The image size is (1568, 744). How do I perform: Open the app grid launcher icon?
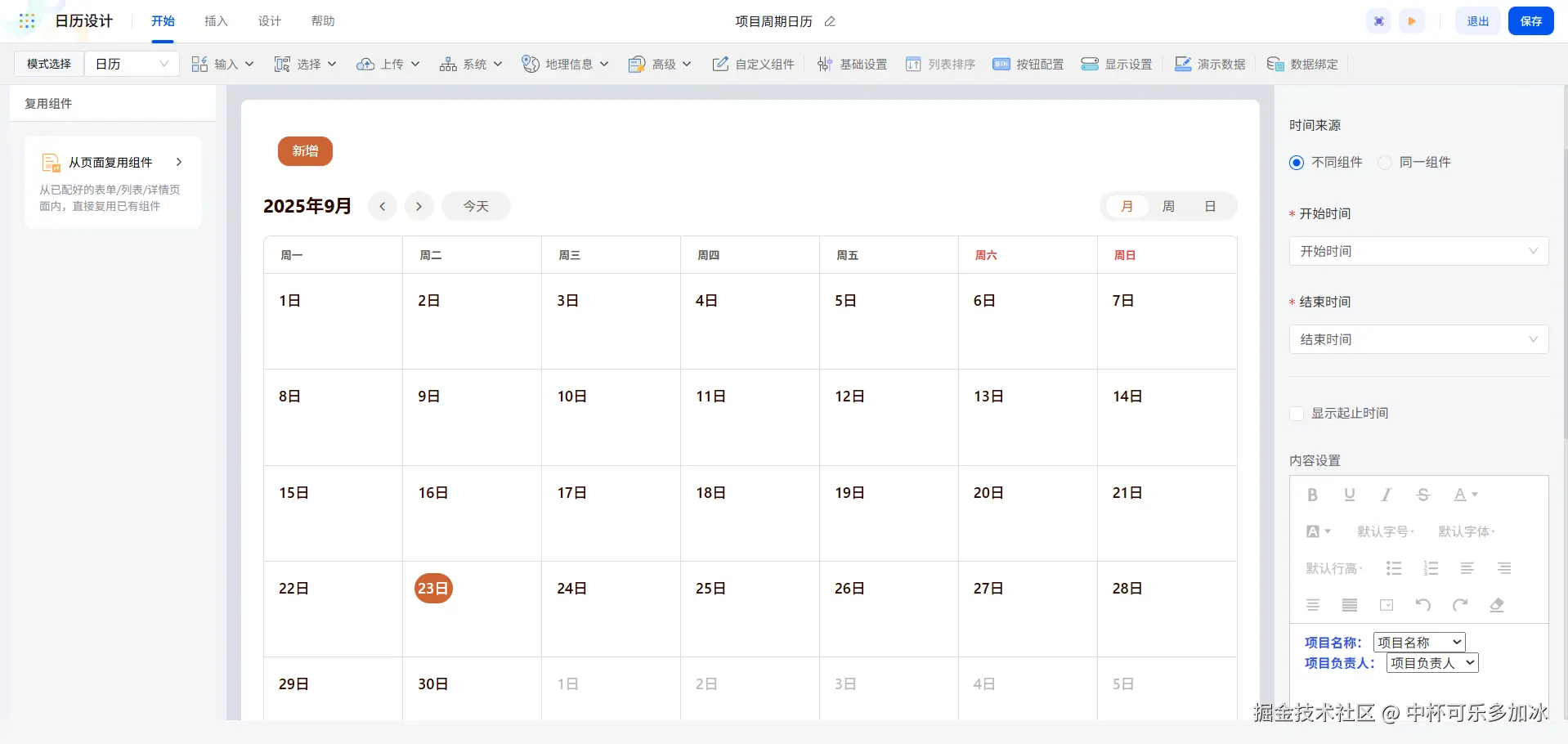pos(27,21)
